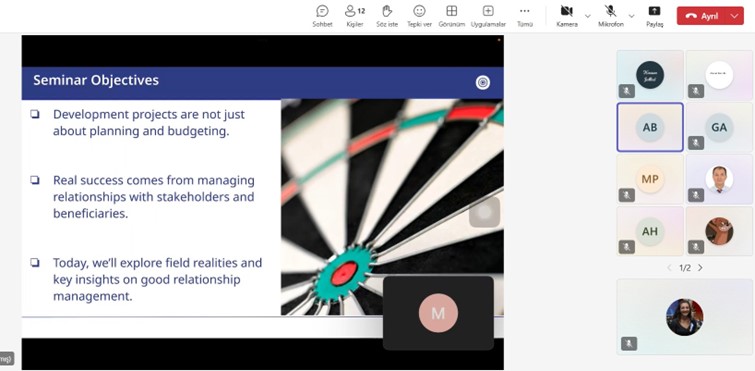The height and width of the screenshot is (371, 755).
Task: Select the AB participant tile
Action: (x=650, y=127)
